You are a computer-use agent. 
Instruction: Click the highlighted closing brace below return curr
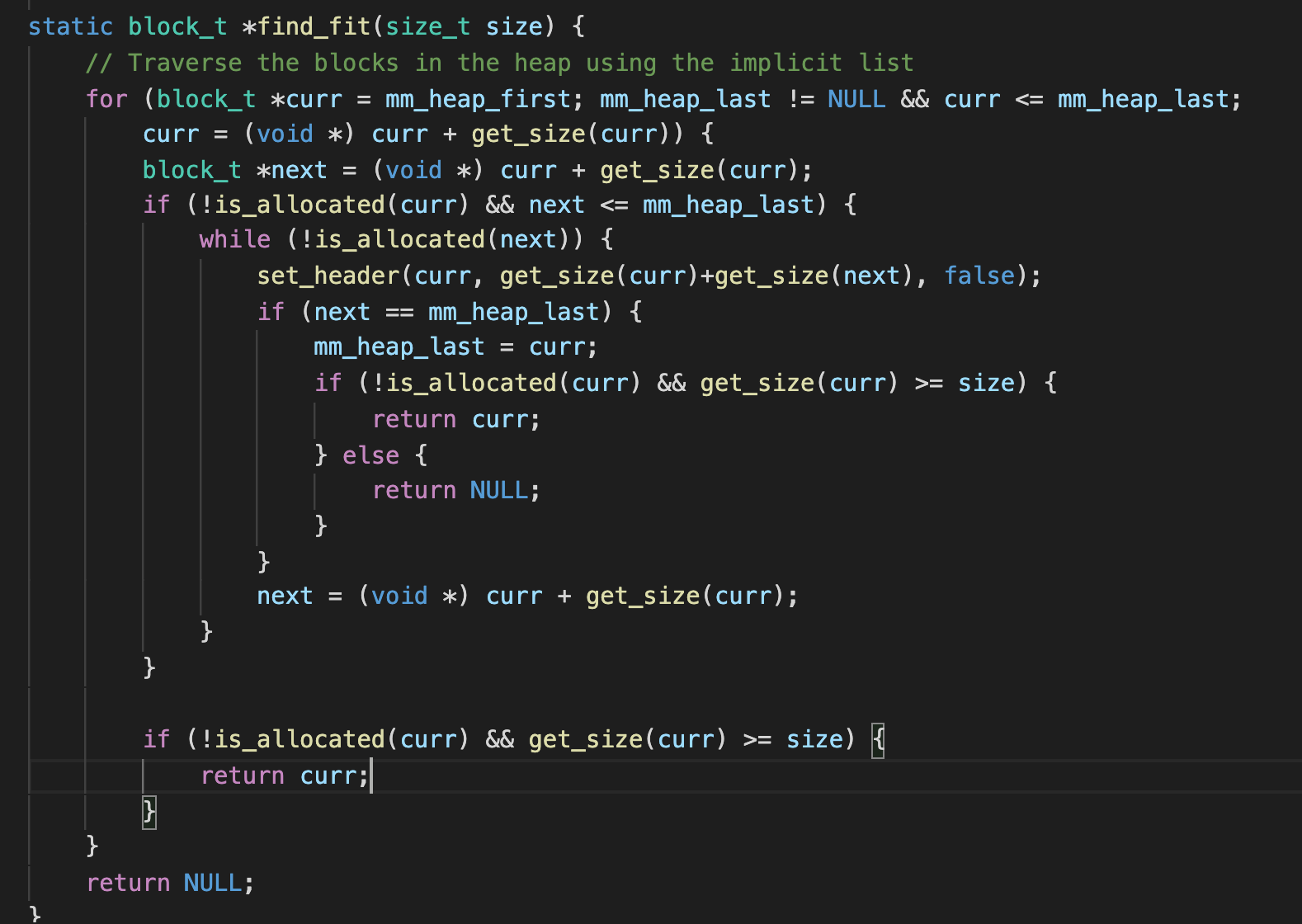[x=149, y=812]
